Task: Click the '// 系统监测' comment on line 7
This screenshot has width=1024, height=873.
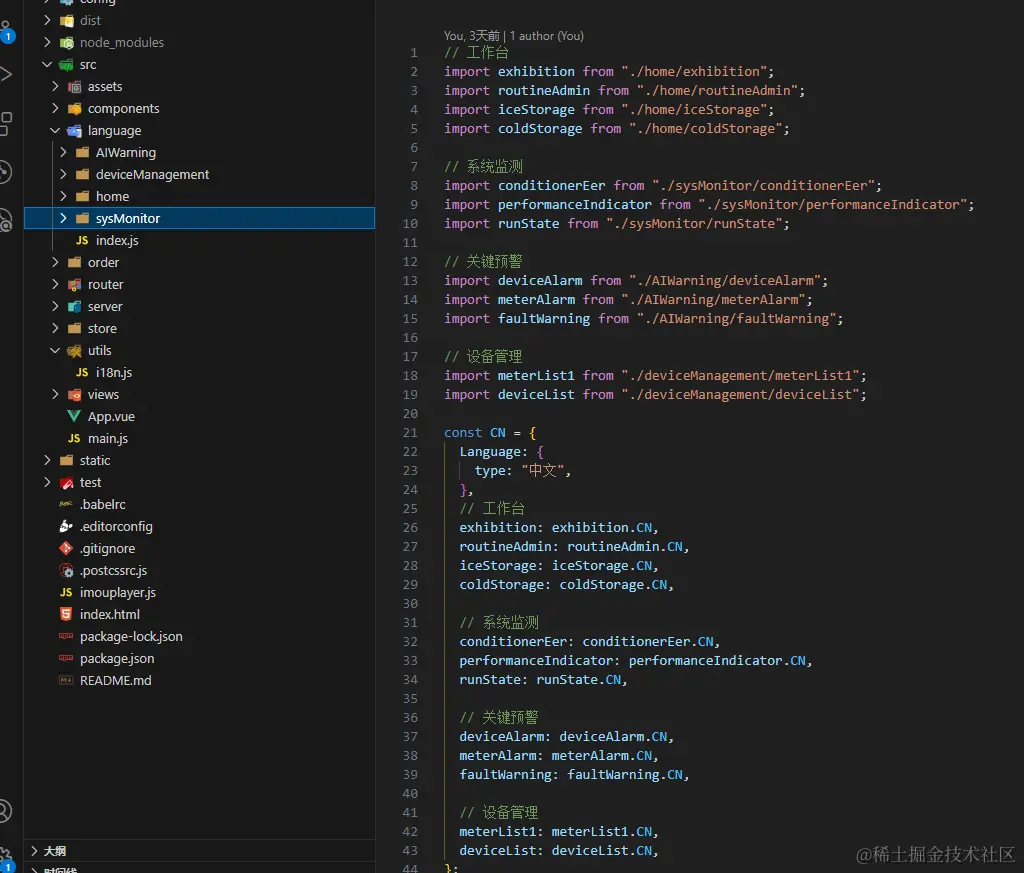Action: 483,167
